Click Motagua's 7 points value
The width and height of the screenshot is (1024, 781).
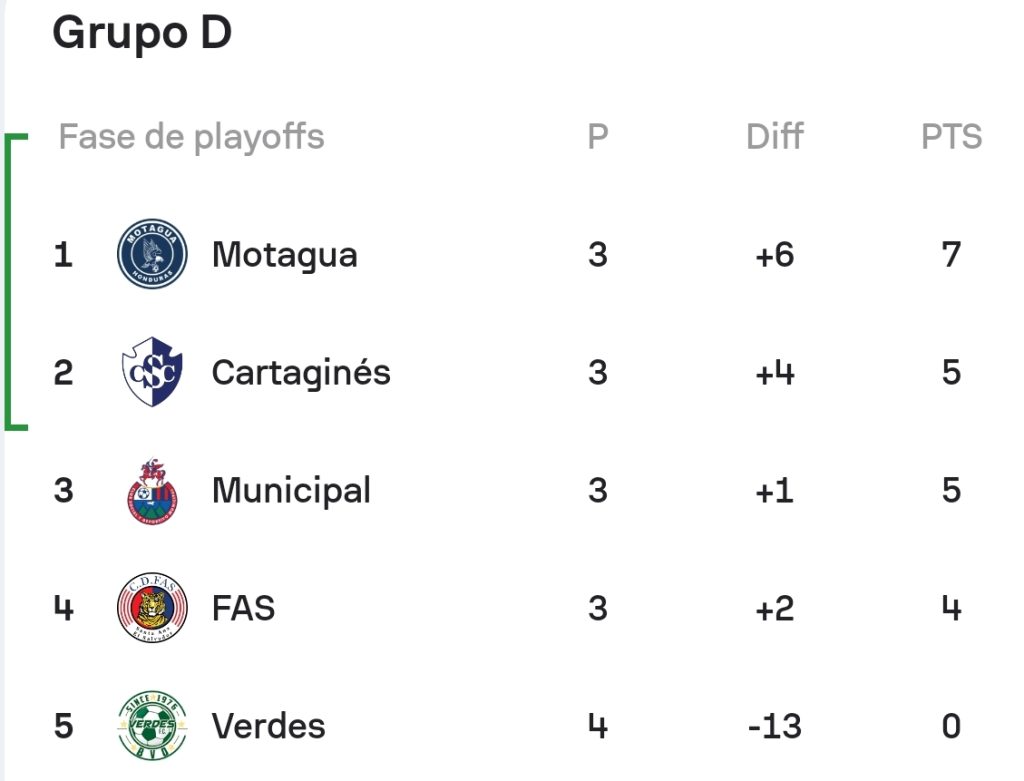pyautogui.click(x=952, y=255)
